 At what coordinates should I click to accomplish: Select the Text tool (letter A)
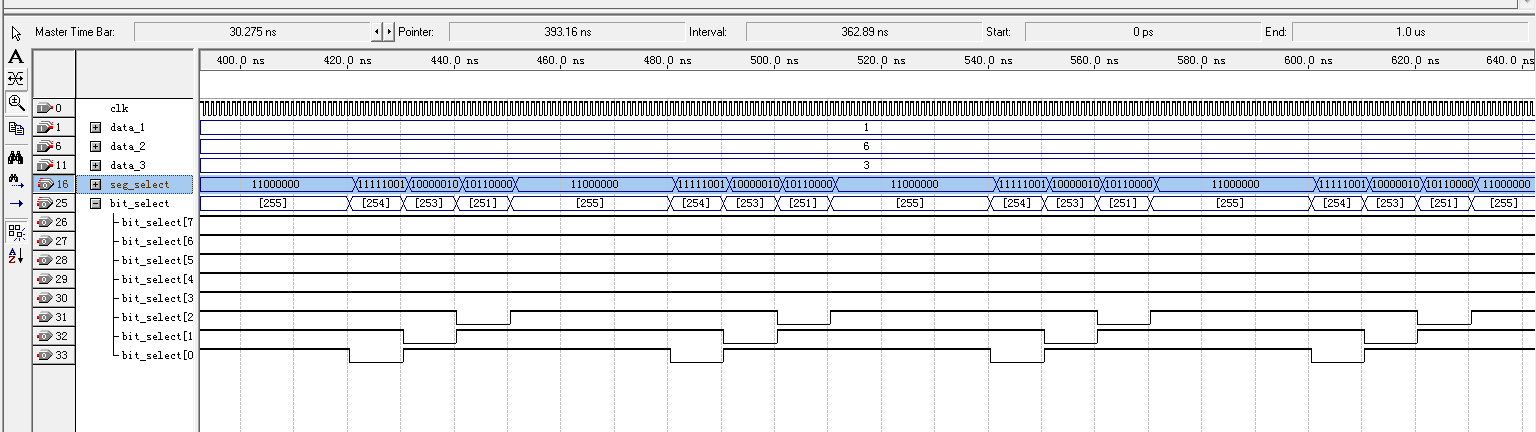[x=15, y=56]
